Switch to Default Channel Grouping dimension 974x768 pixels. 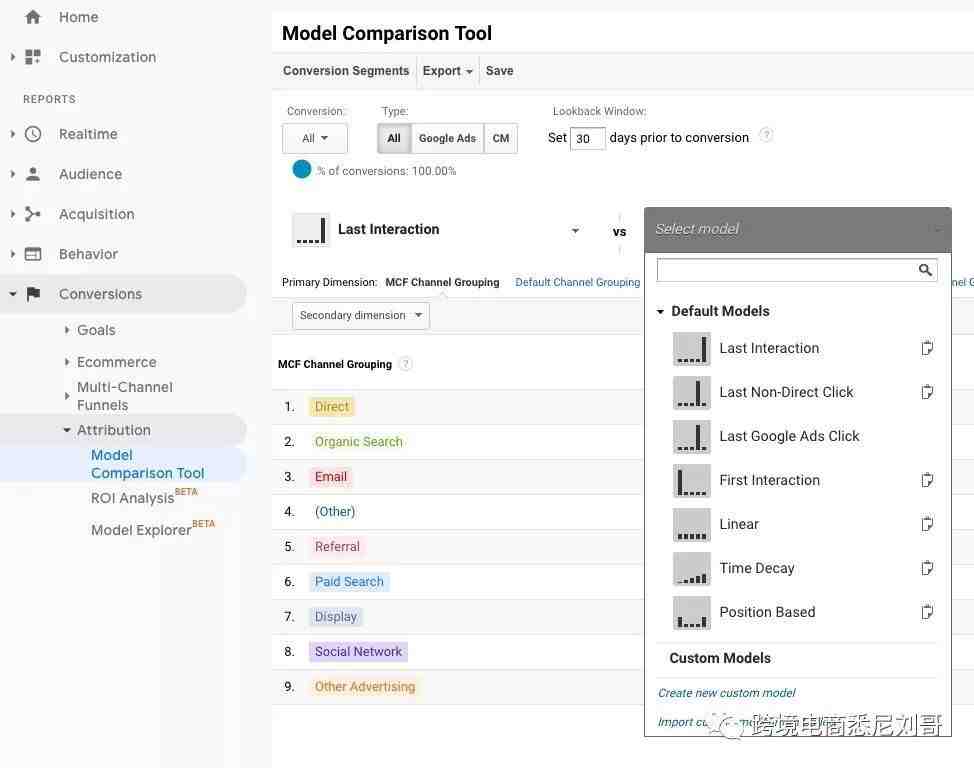577,282
